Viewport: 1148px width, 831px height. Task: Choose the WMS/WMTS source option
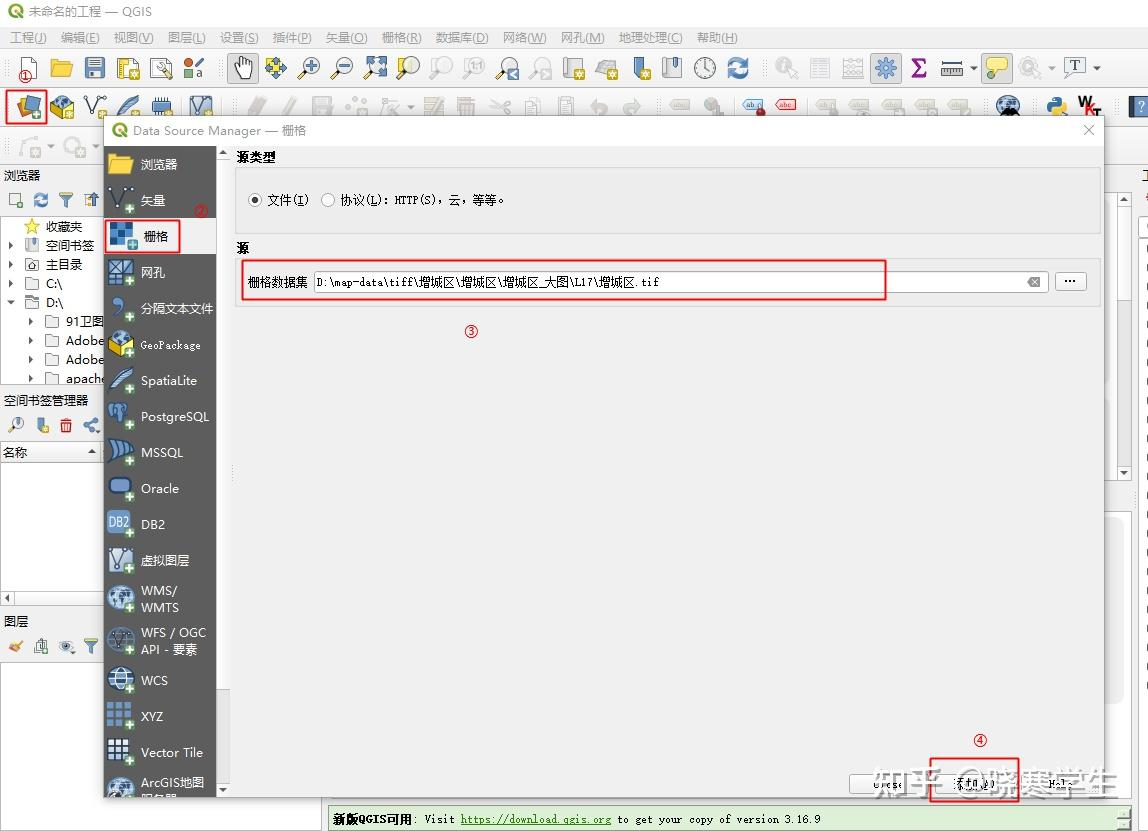click(160, 598)
